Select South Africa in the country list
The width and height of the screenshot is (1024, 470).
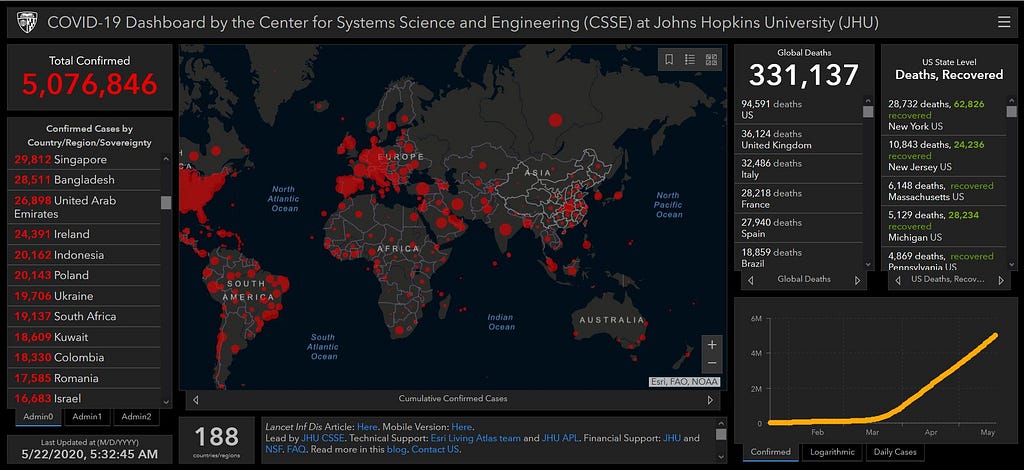pos(84,317)
